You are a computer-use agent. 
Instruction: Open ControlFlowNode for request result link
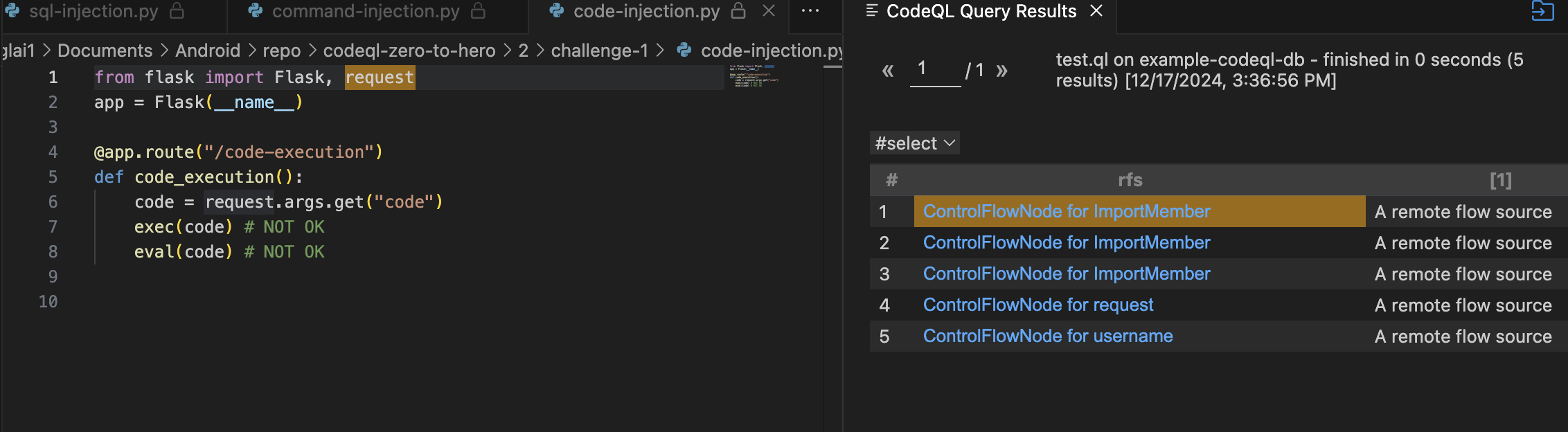tap(1037, 305)
